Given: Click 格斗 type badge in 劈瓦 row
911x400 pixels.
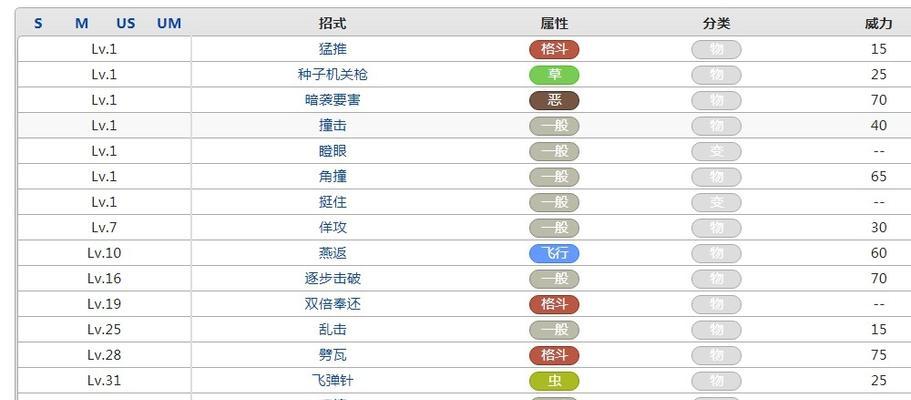Looking at the screenshot, I should (554, 356).
